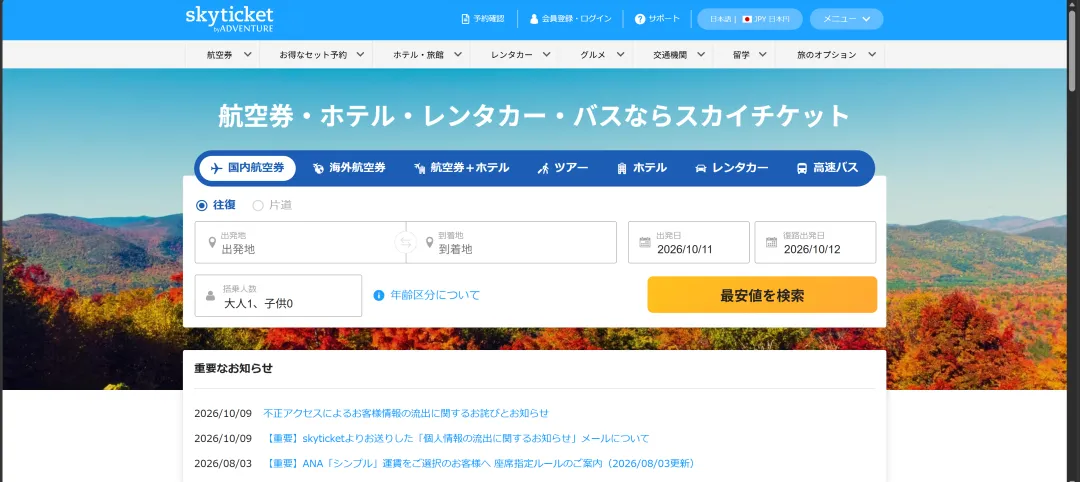1080x482 pixels.
Task: Click the globe icon beside 海外航空券
Action: point(318,168)
